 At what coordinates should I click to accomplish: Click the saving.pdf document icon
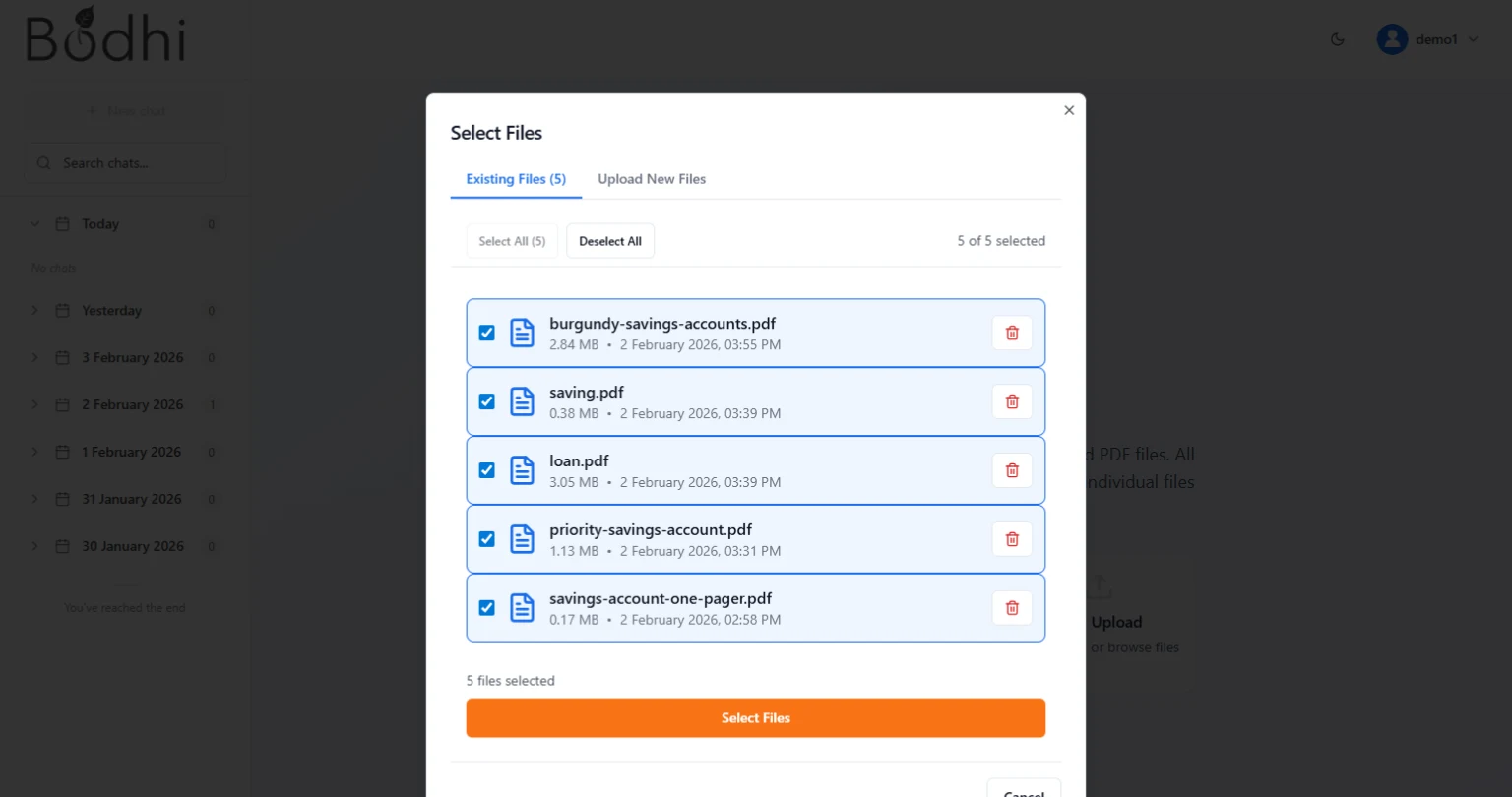pos(522,401)
